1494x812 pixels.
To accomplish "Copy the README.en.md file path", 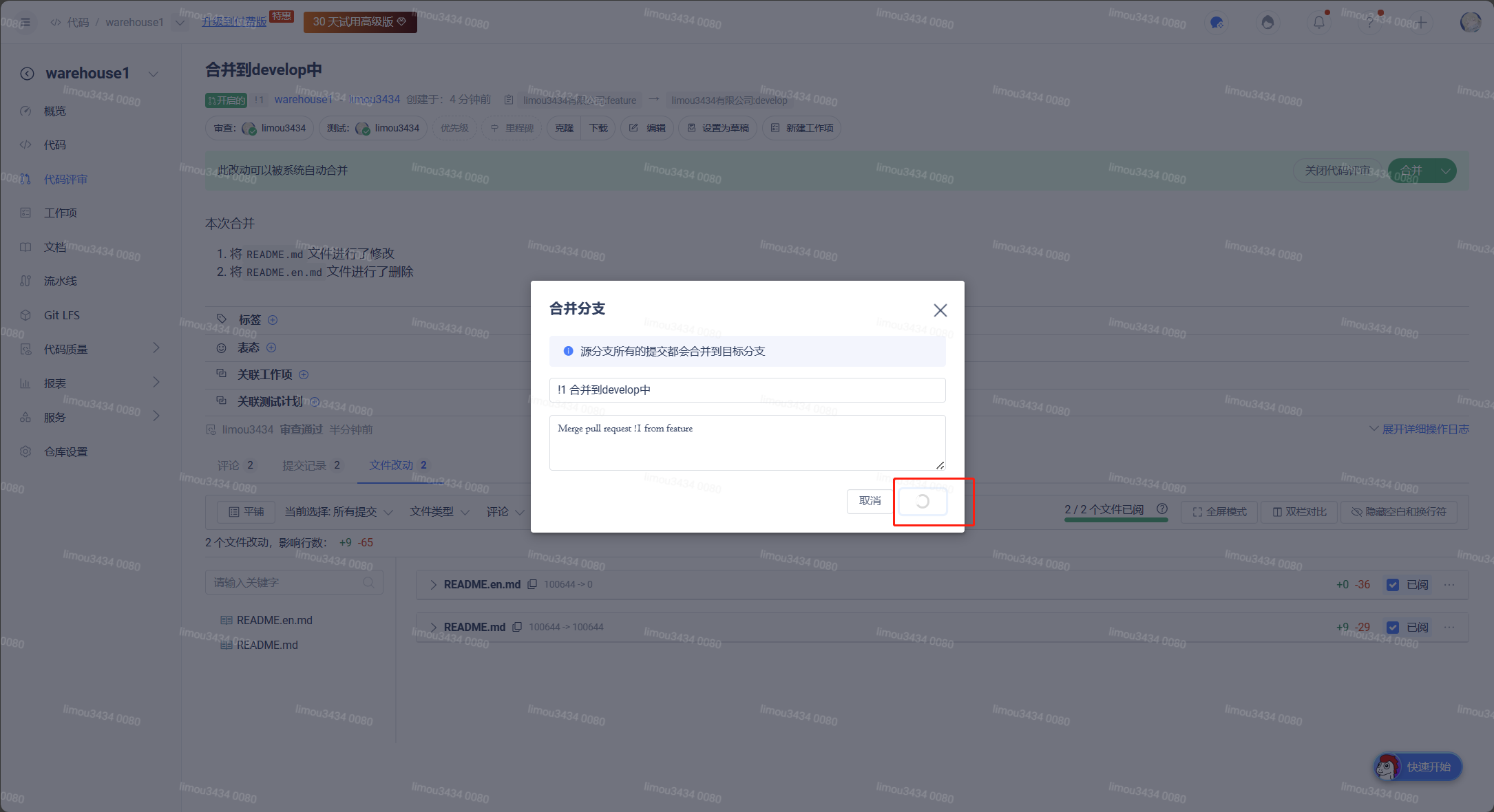I will click(532, 584).
